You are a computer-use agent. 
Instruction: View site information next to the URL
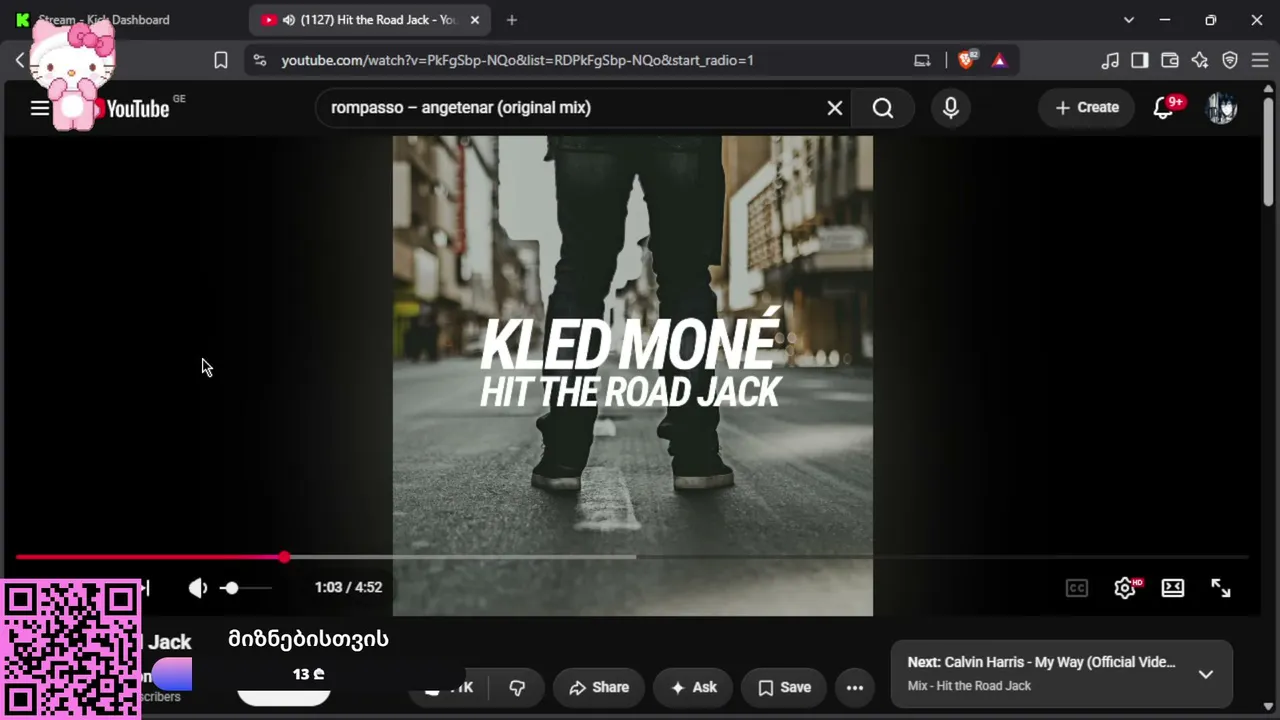pyautogui.click(x=260, y=60)
